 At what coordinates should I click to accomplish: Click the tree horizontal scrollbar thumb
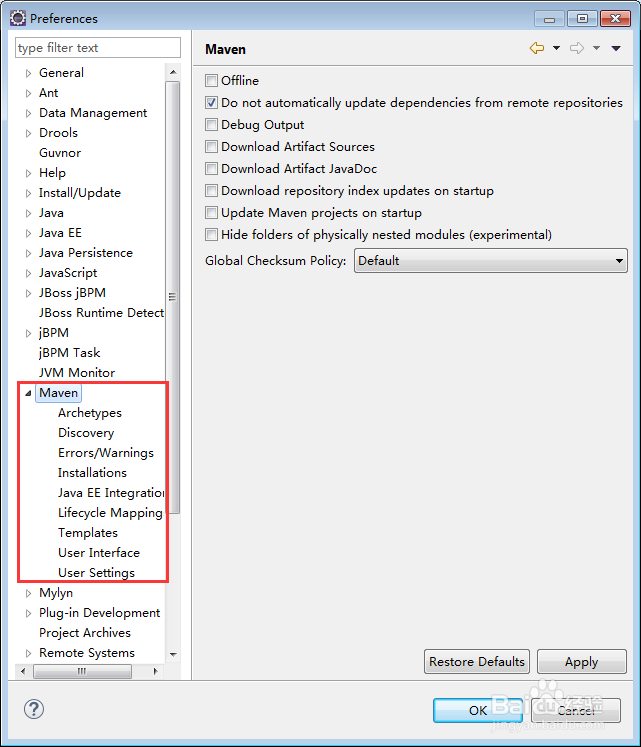tap(82, 671)
